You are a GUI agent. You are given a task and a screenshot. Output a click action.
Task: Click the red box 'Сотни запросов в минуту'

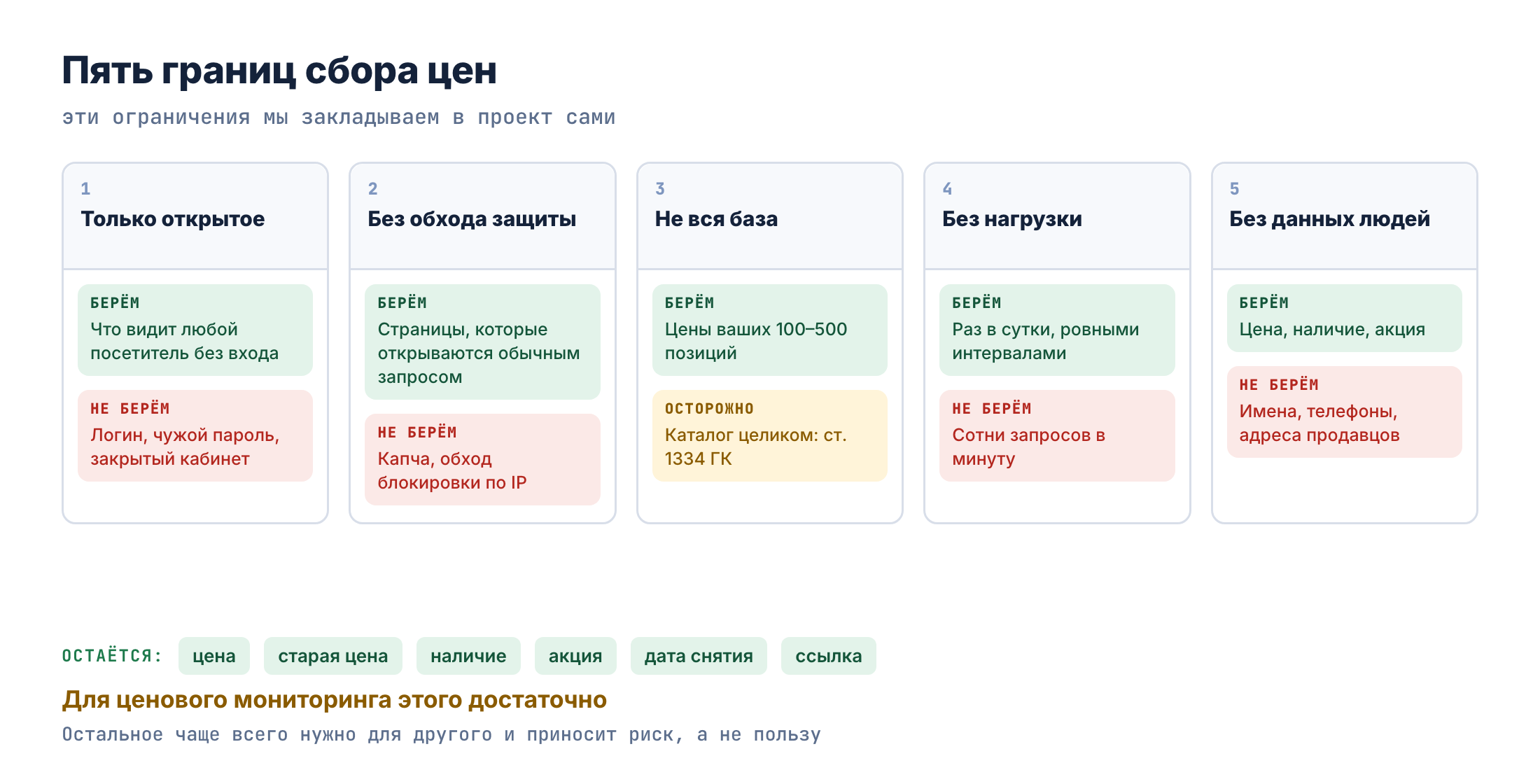(x=1057, y=435)
